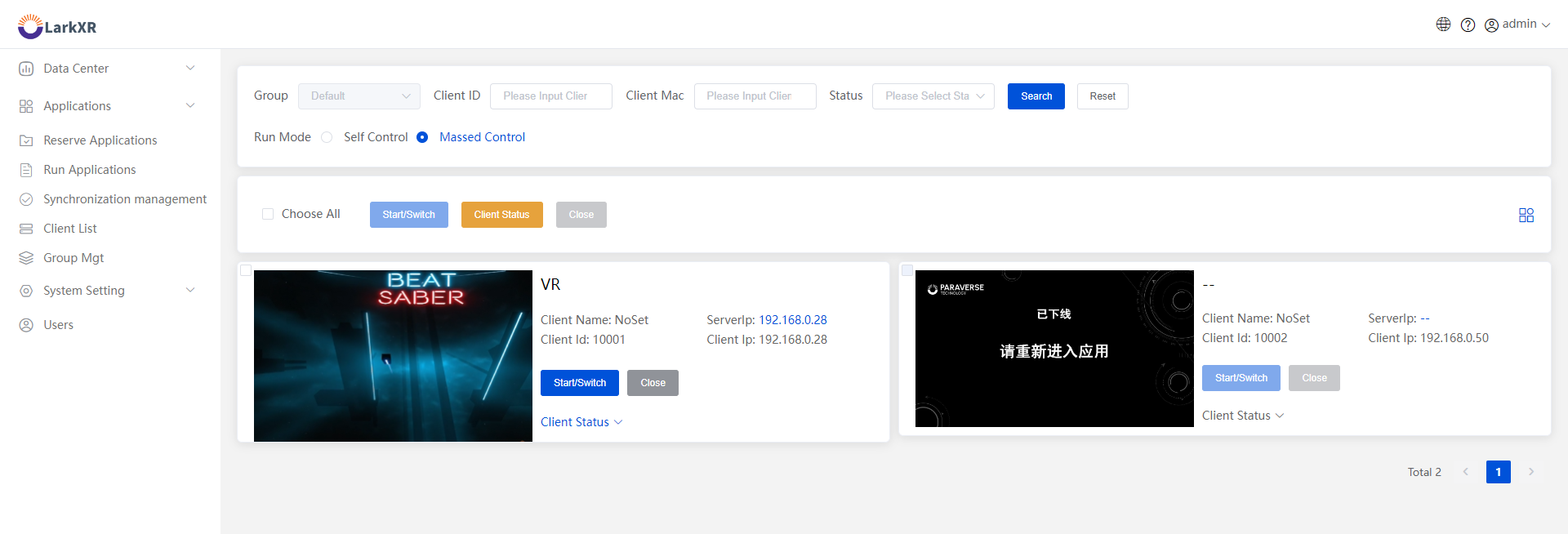Click the System Setting gear icon

click(26, 291)
